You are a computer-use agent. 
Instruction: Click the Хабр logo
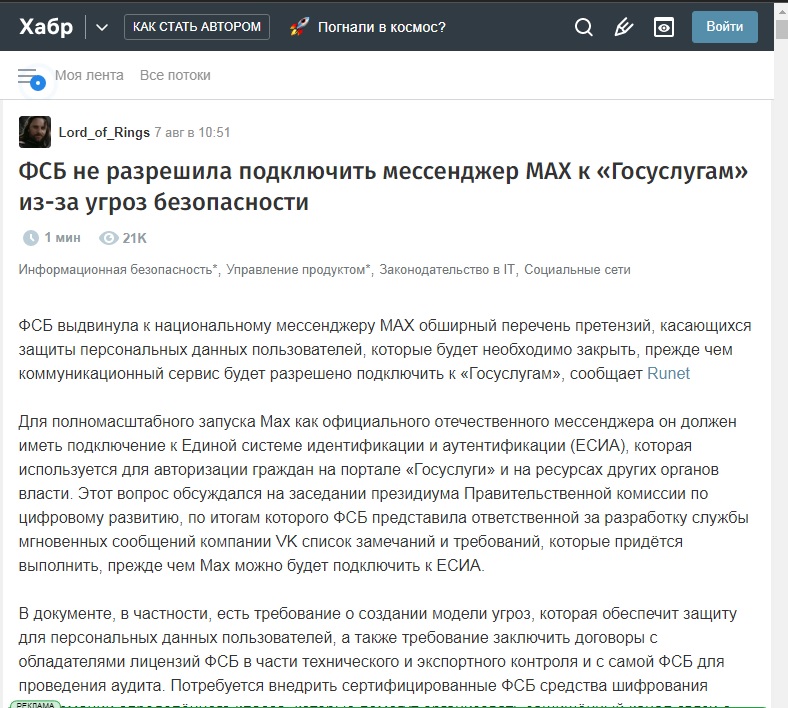(46, 27)
